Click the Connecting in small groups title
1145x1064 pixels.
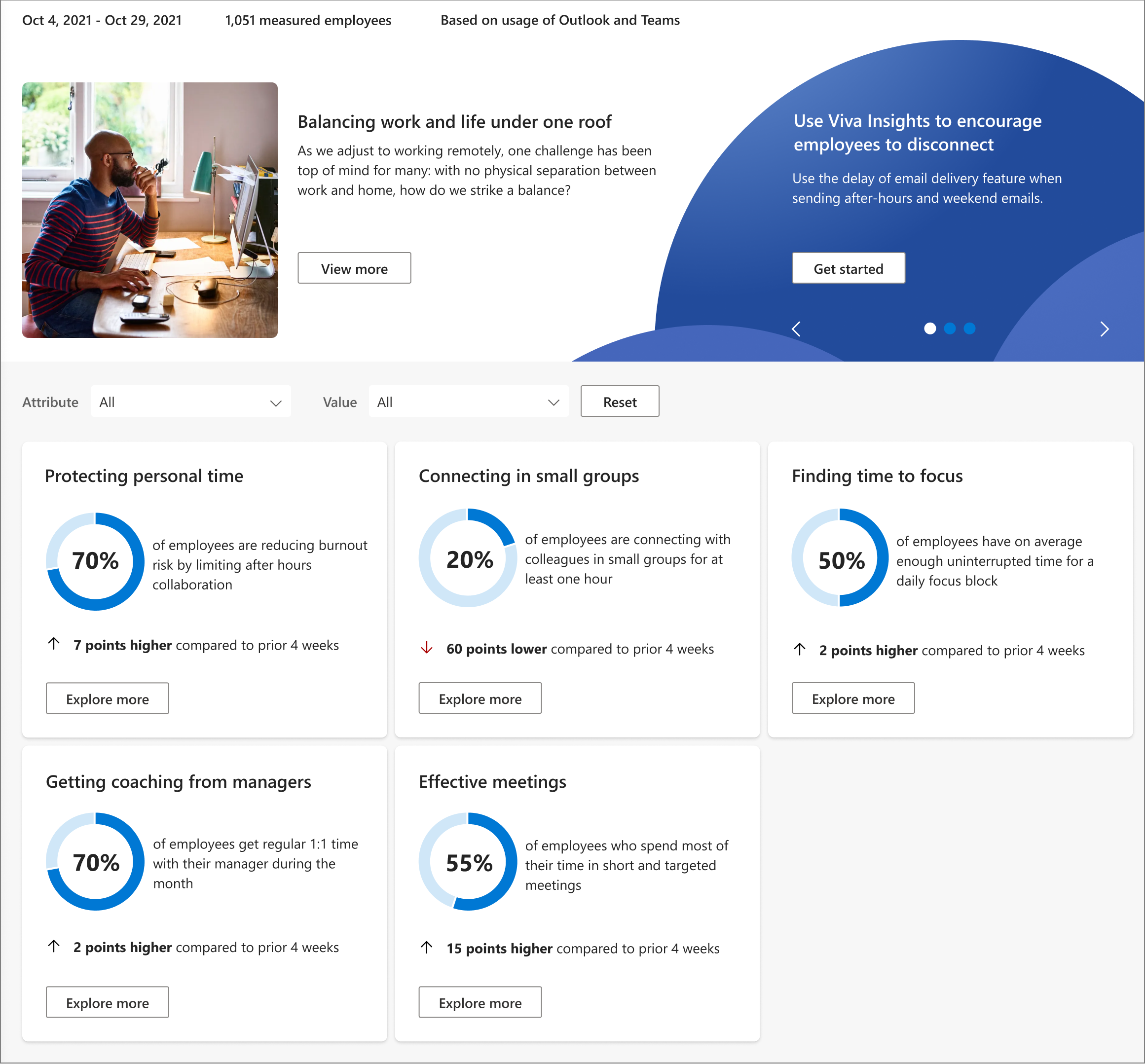528,476
